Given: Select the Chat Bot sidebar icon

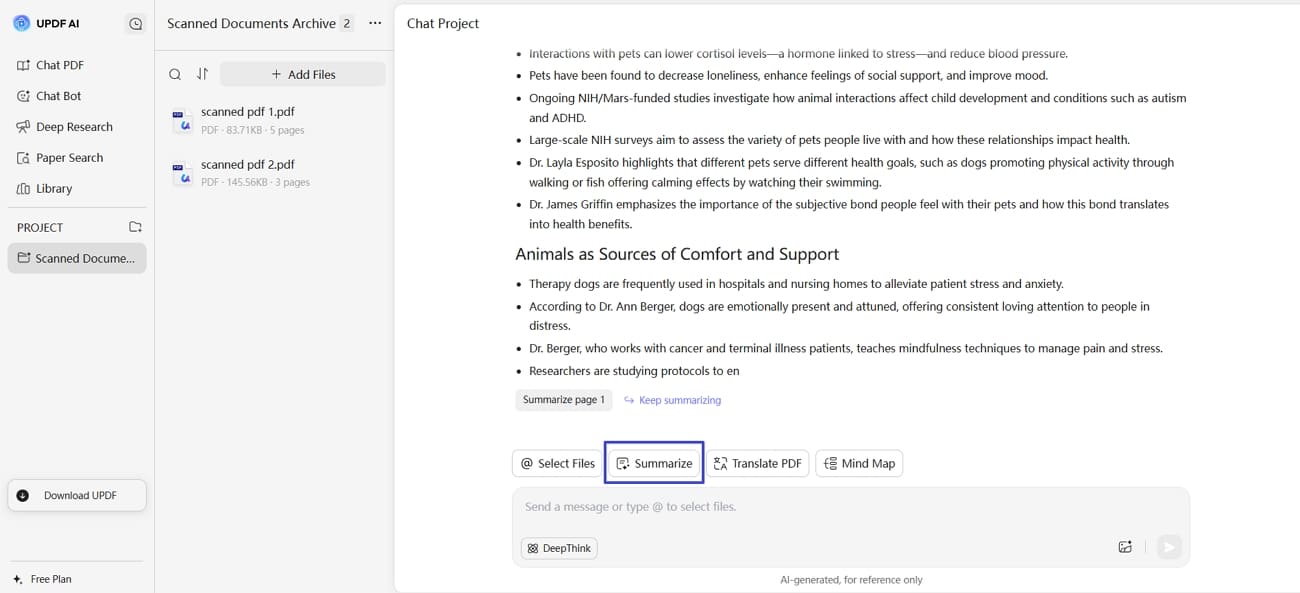Looking at the screenshot, I should 58,95.
